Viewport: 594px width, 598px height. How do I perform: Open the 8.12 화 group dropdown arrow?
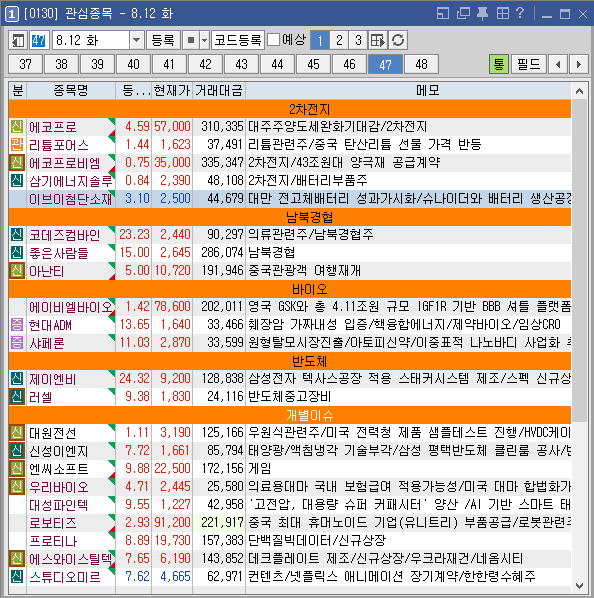136,40
